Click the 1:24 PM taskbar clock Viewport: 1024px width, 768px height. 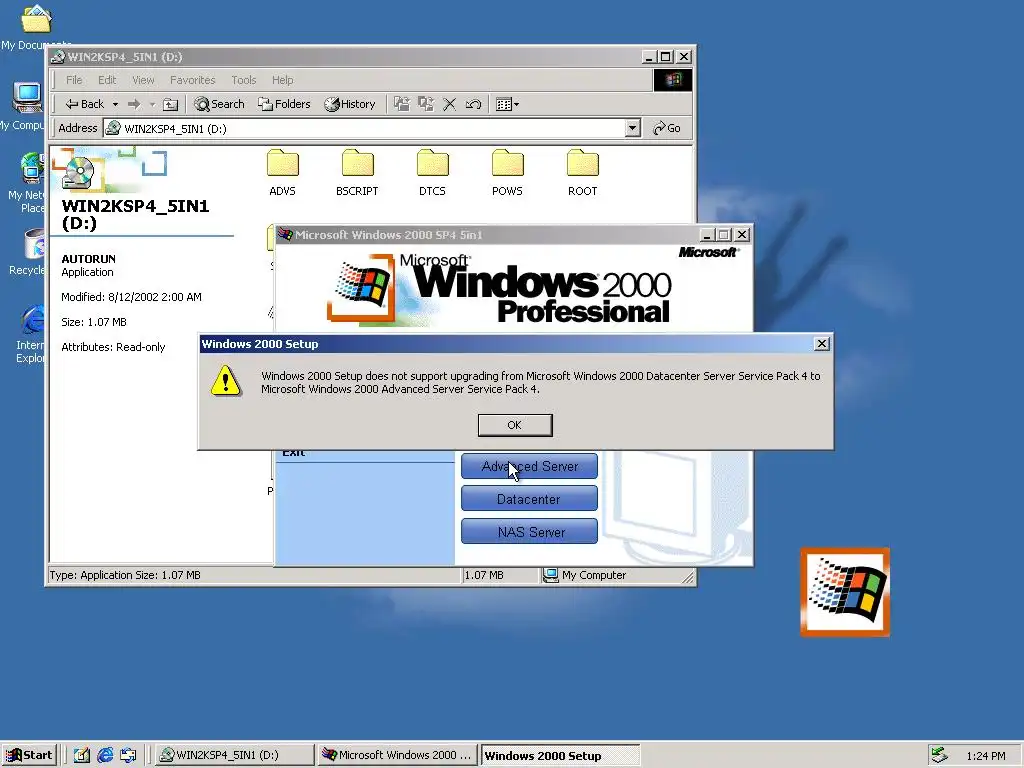coord(985,756)
